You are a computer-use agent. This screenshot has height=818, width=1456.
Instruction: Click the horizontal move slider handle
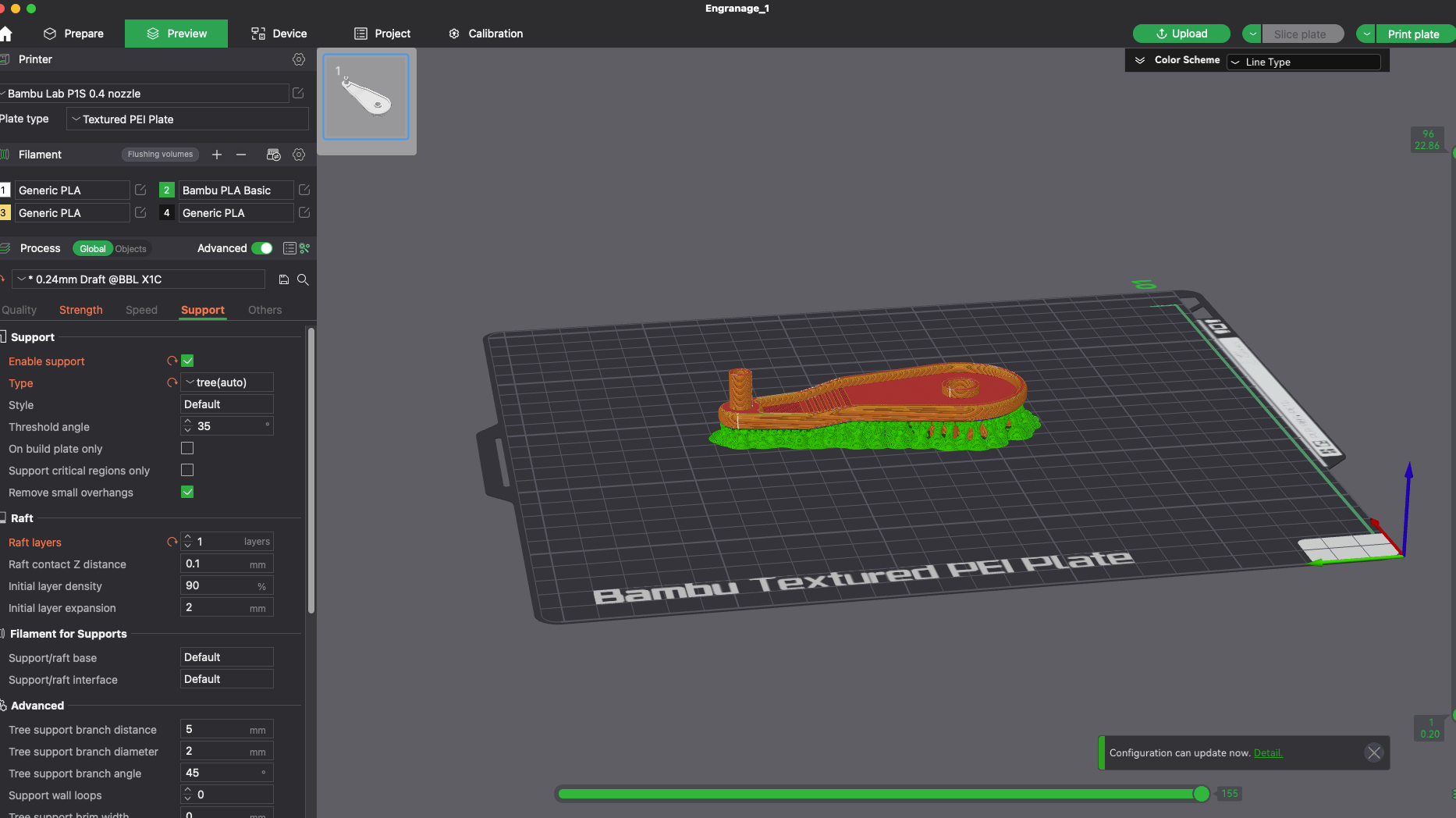point(1202,794)
